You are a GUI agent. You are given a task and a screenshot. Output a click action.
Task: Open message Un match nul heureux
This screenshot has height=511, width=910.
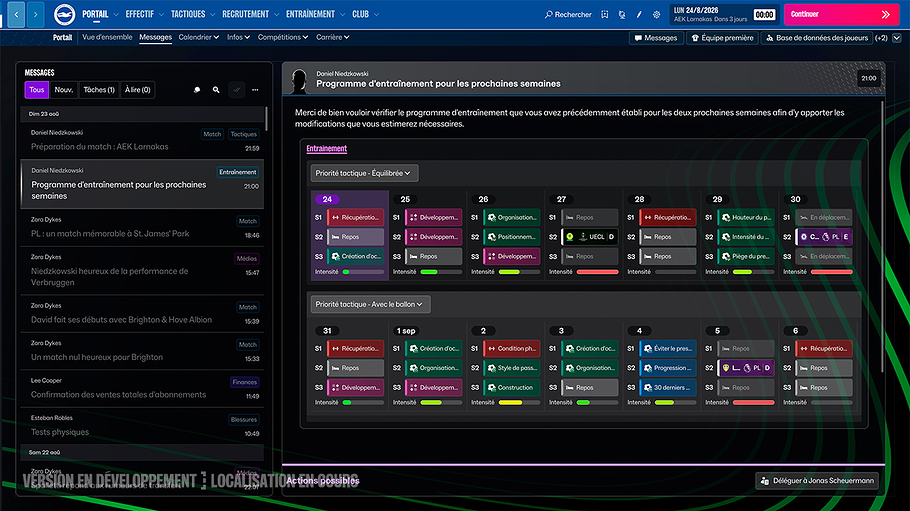pos(142,351)
